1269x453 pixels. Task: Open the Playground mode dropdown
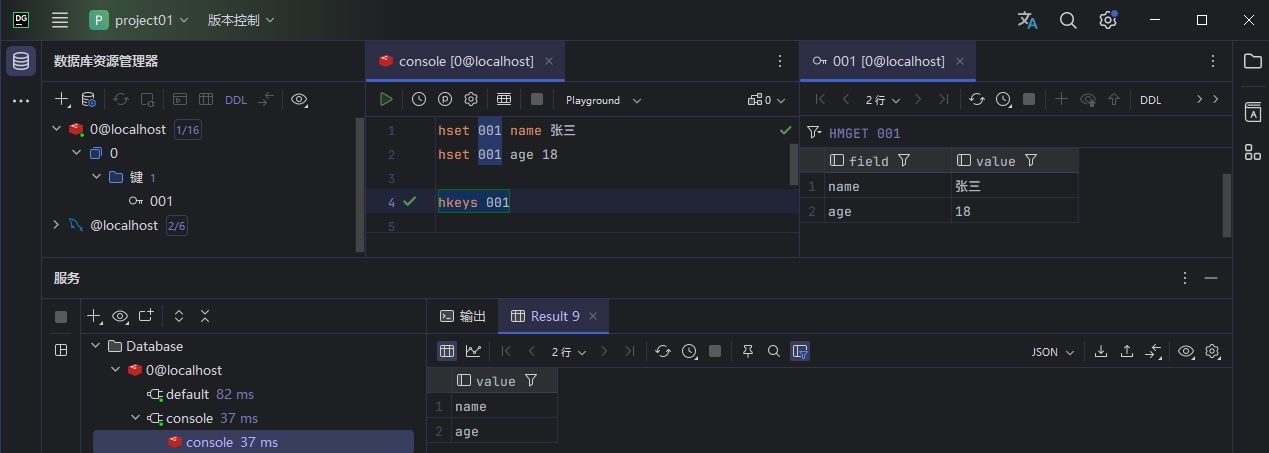pos(603,100)
